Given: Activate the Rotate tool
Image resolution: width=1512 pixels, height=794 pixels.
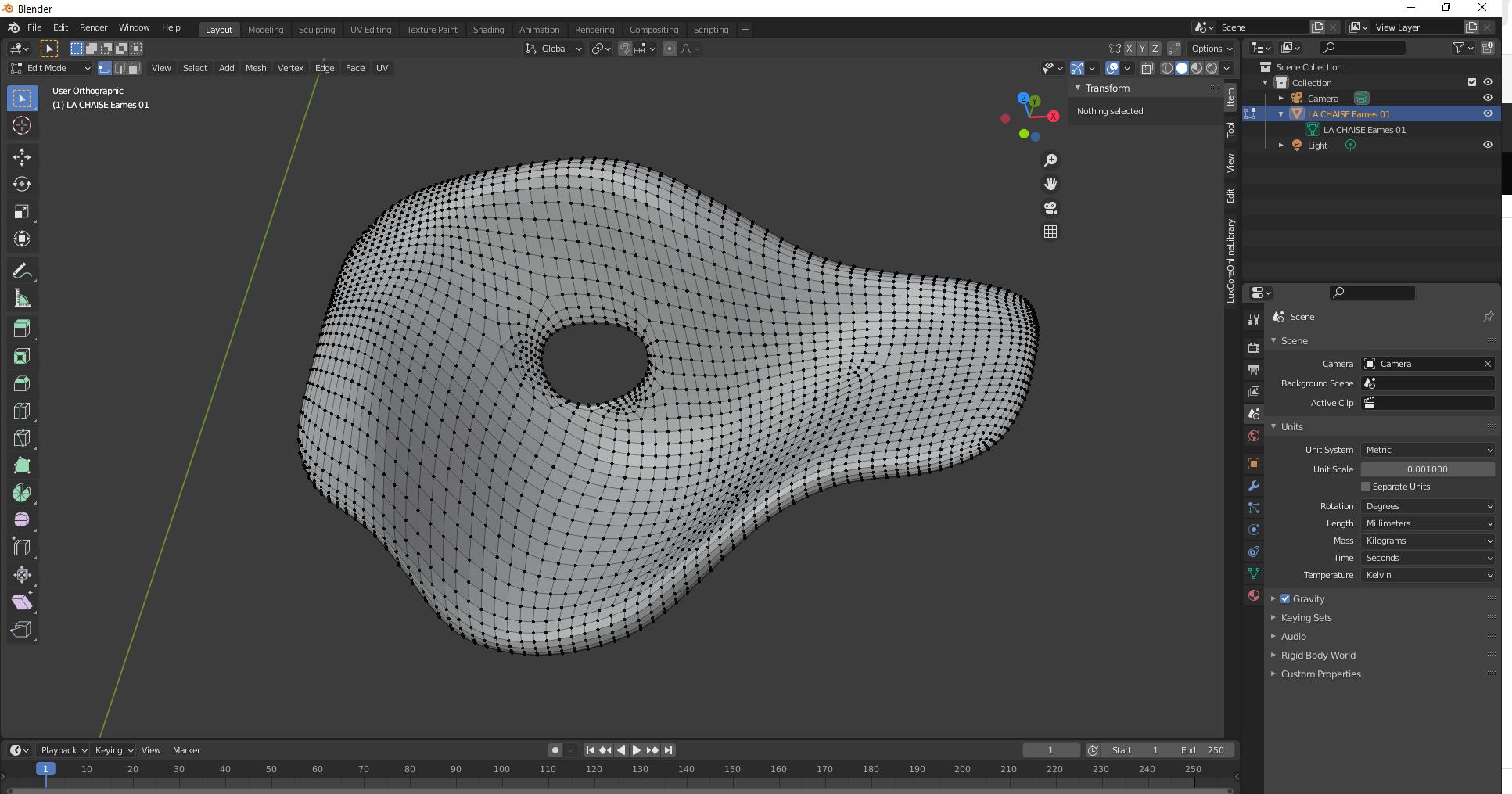Looking at the screenshot, I should point(22,184).
